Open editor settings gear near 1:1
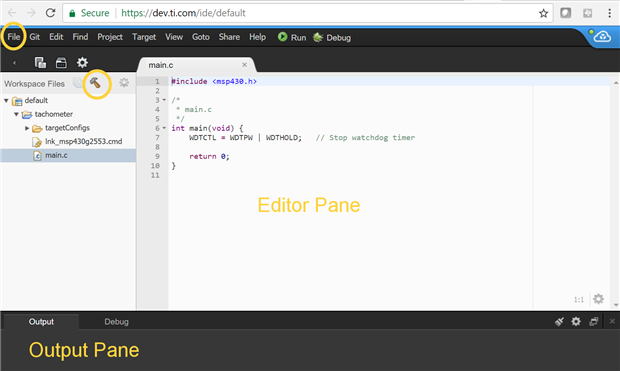 coord(598,299)
